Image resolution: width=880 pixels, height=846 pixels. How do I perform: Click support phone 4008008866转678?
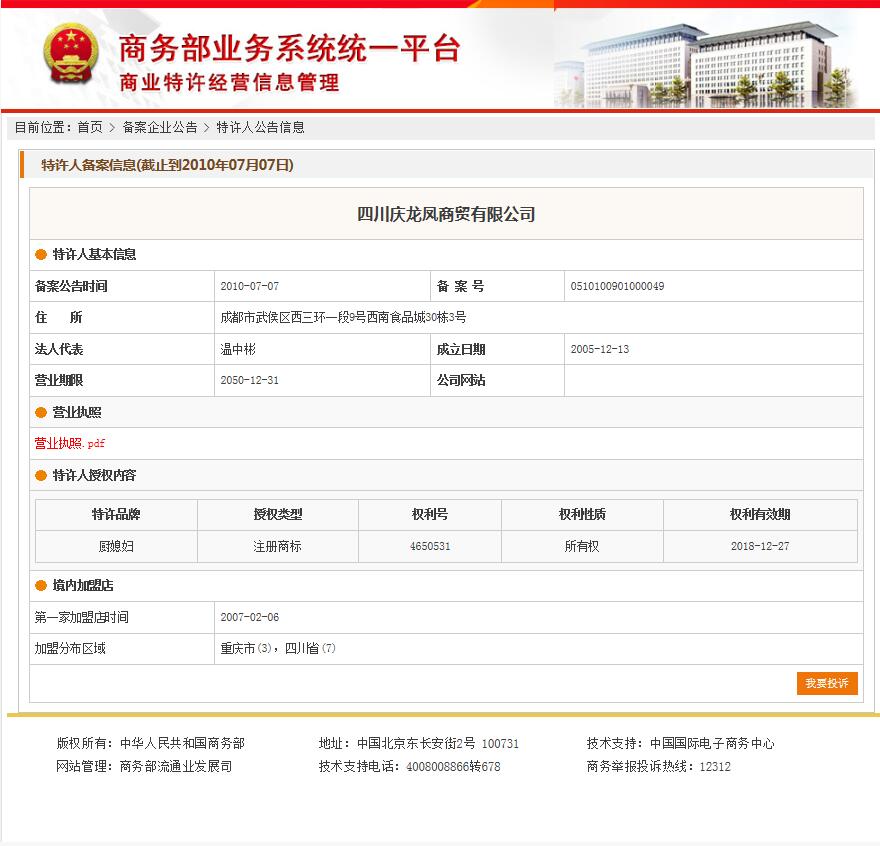(453, 766)
